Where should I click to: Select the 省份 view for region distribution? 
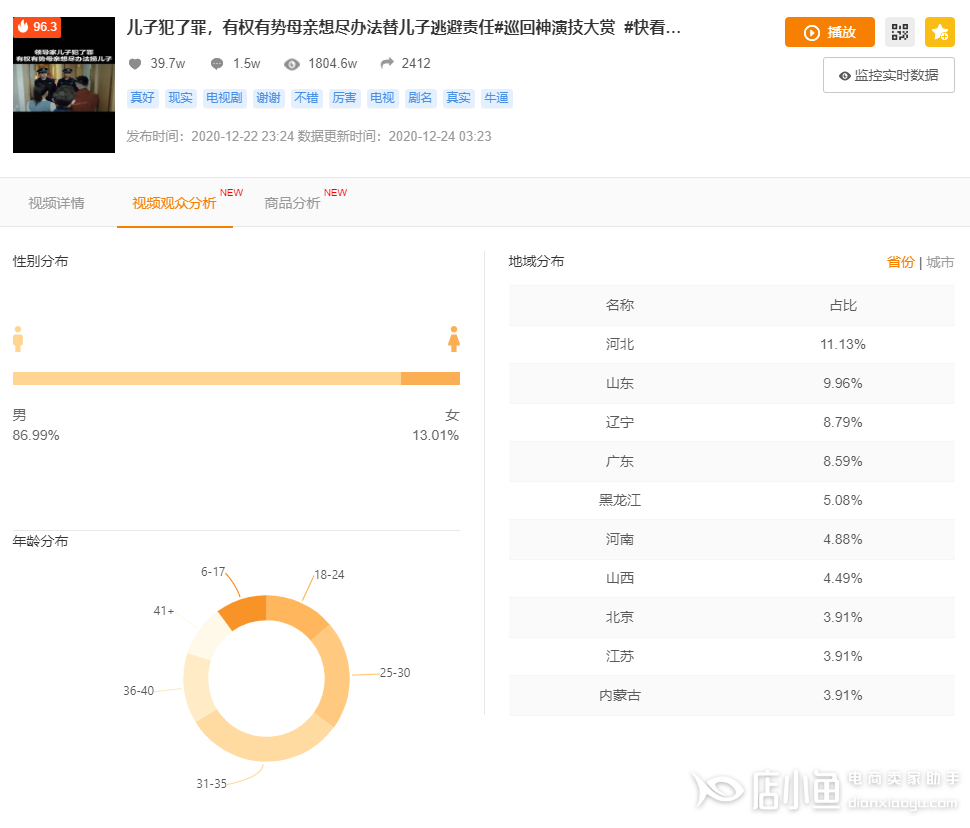click(901, 261)
